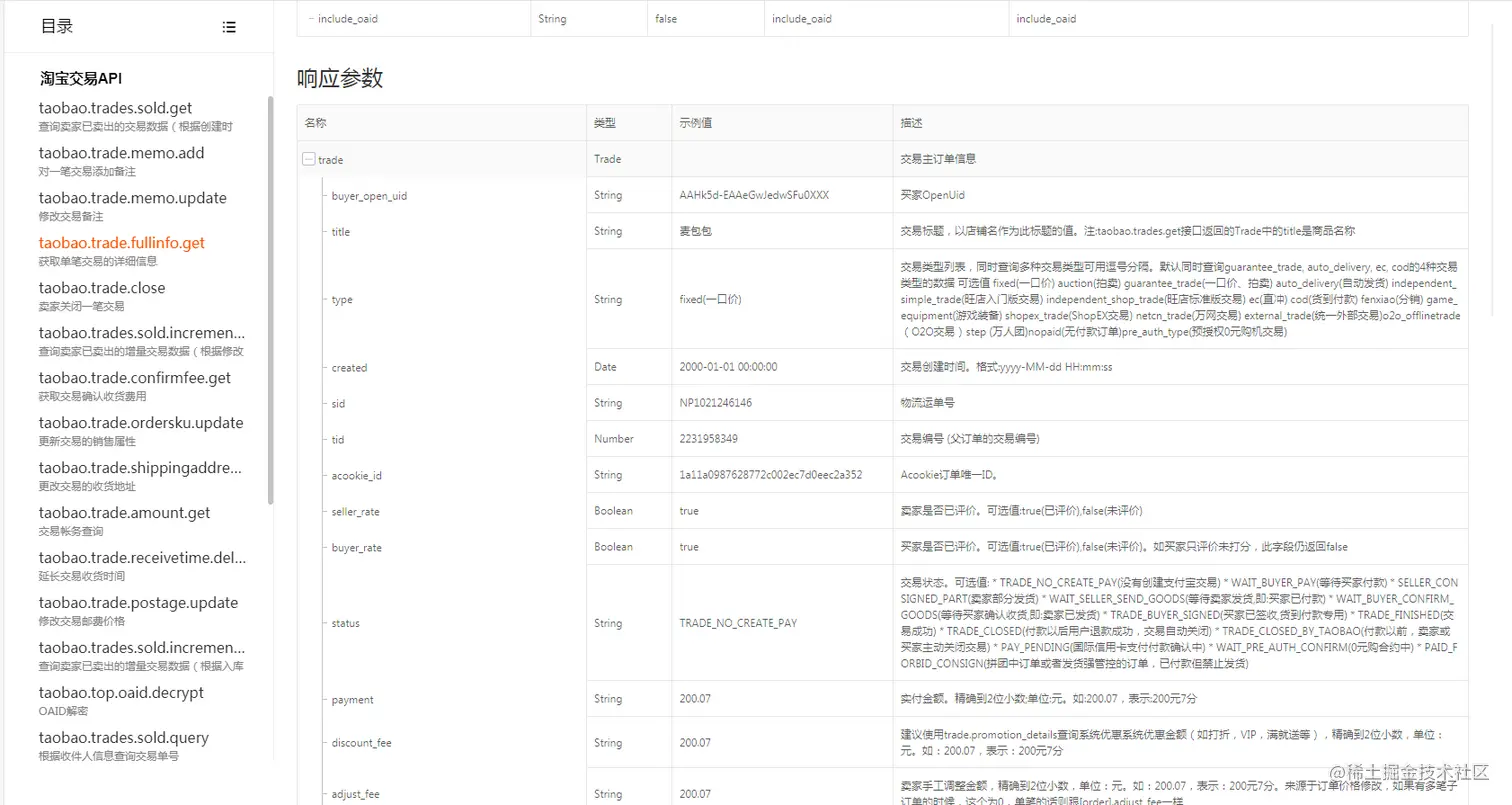The height and width of the screenshot is (805, 1512).
Task: Click the acookie_id field name
Action: click(357, 476)
